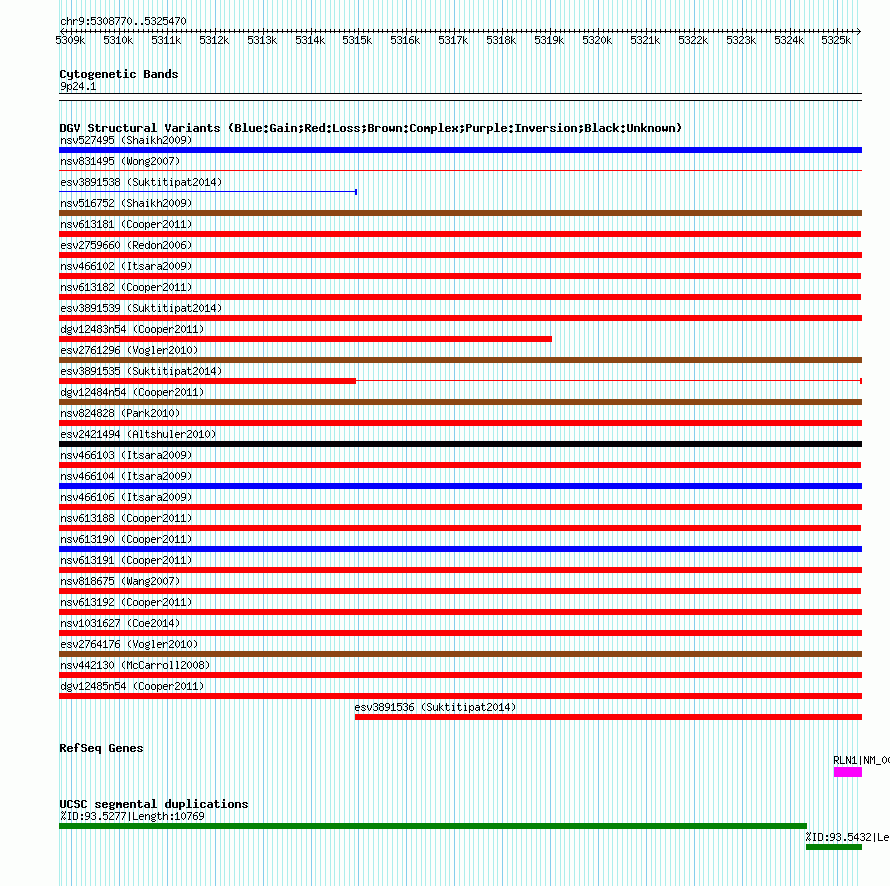The width and height of the screenshot is (890, 886).
Task: Click the esv3891536 (Suktitipat2014) label
Action: coord(435,707)
